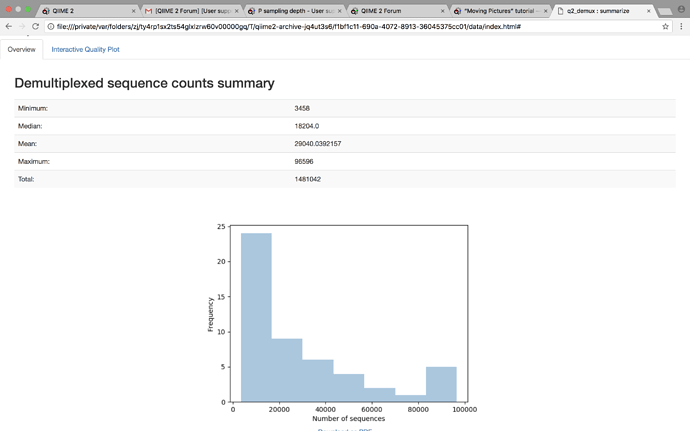Bookmark this page with the star icon
This screenshot has height=431, width=690.
(665, 26)
